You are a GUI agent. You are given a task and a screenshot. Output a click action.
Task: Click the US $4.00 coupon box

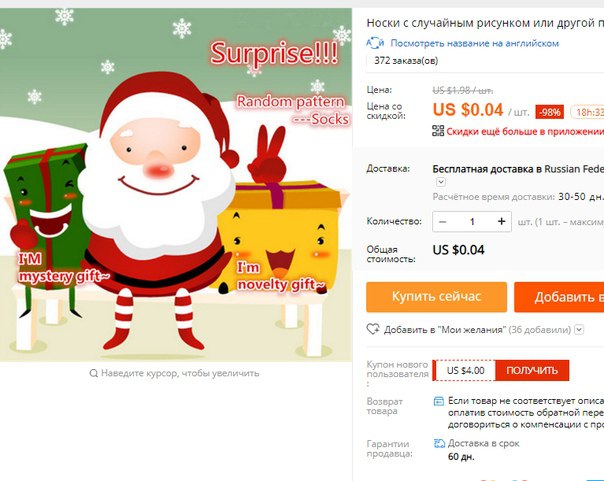coord(464,370)
